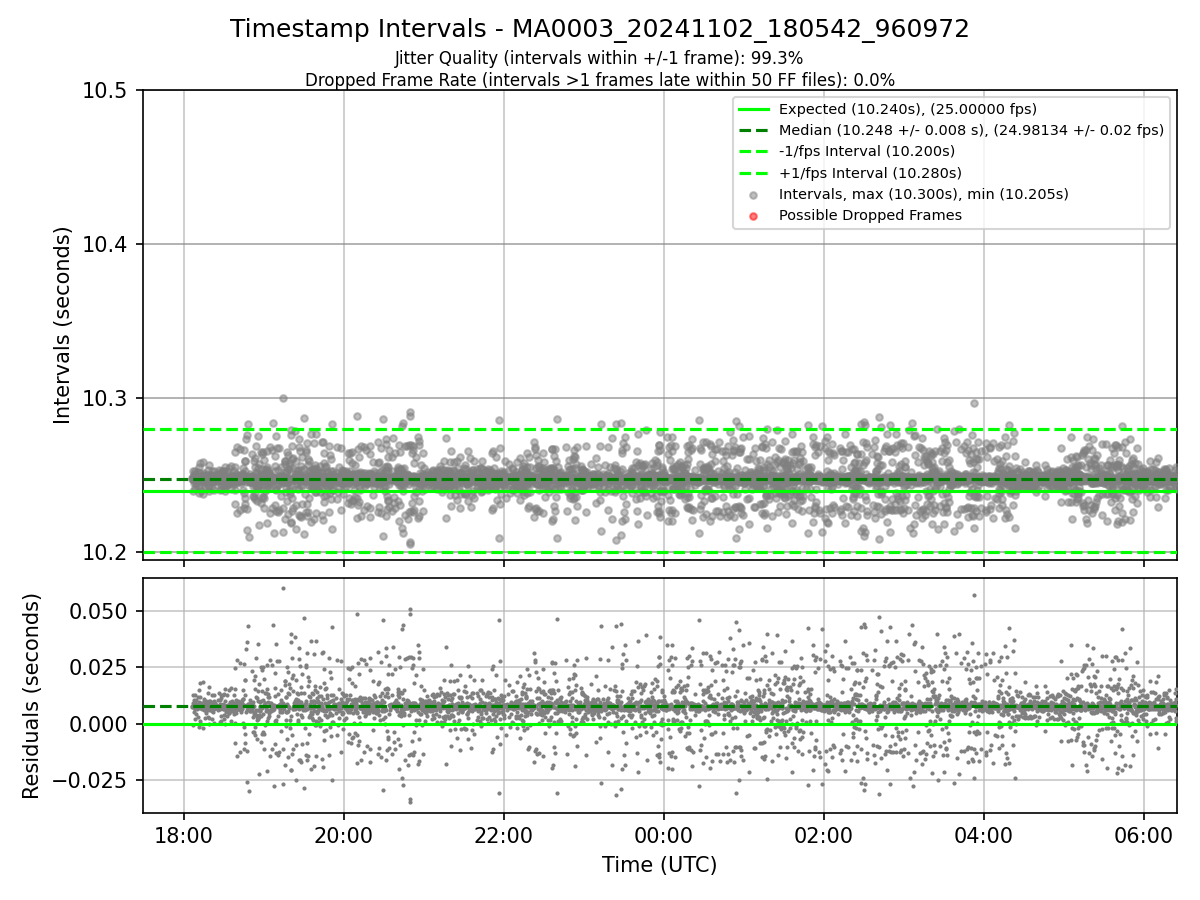Click the red dot marker in legend
1200x900 pixels.
click(754, 216)
